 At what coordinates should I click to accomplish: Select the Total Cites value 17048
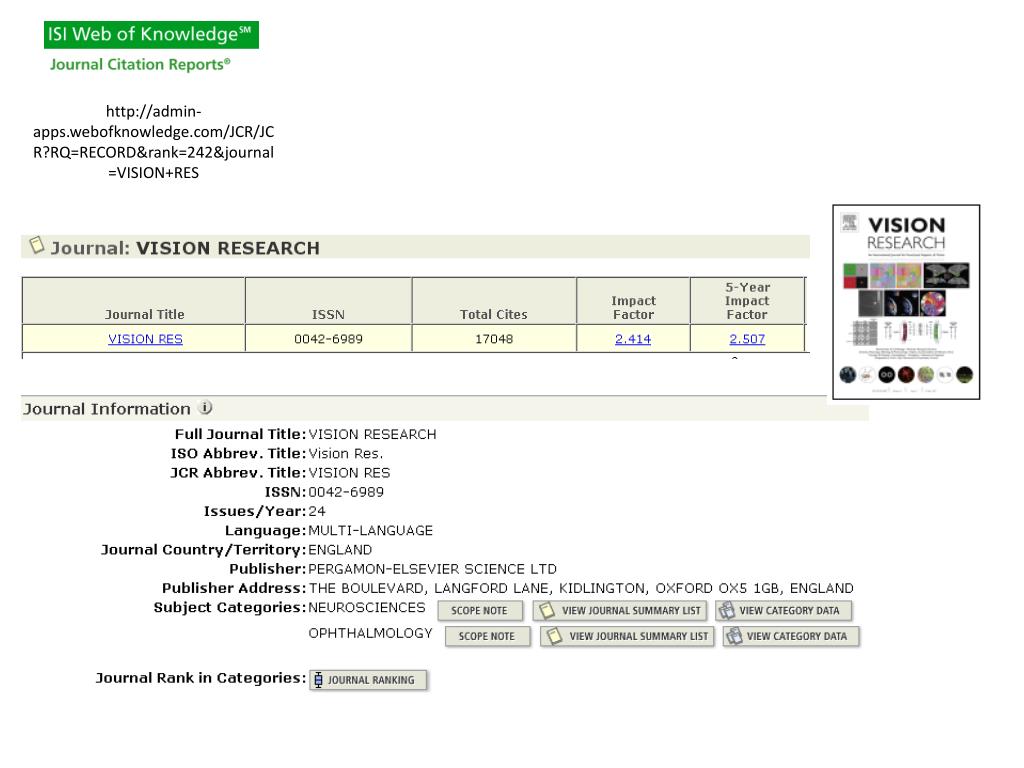[x=494, y=339]
